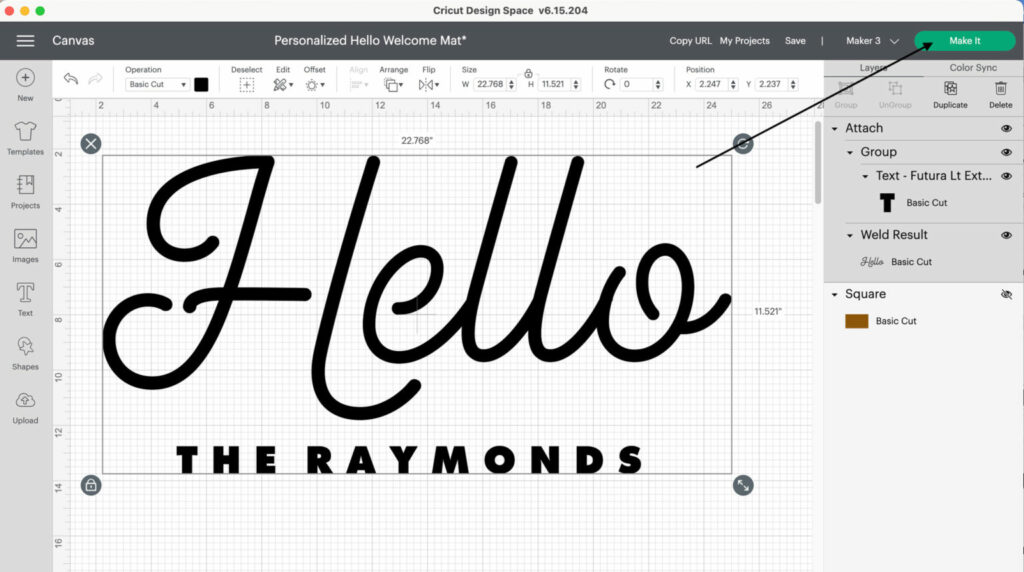Click the Upload icon
The width and height of the screenshot is (1024, 572).
tap(25, 405)
